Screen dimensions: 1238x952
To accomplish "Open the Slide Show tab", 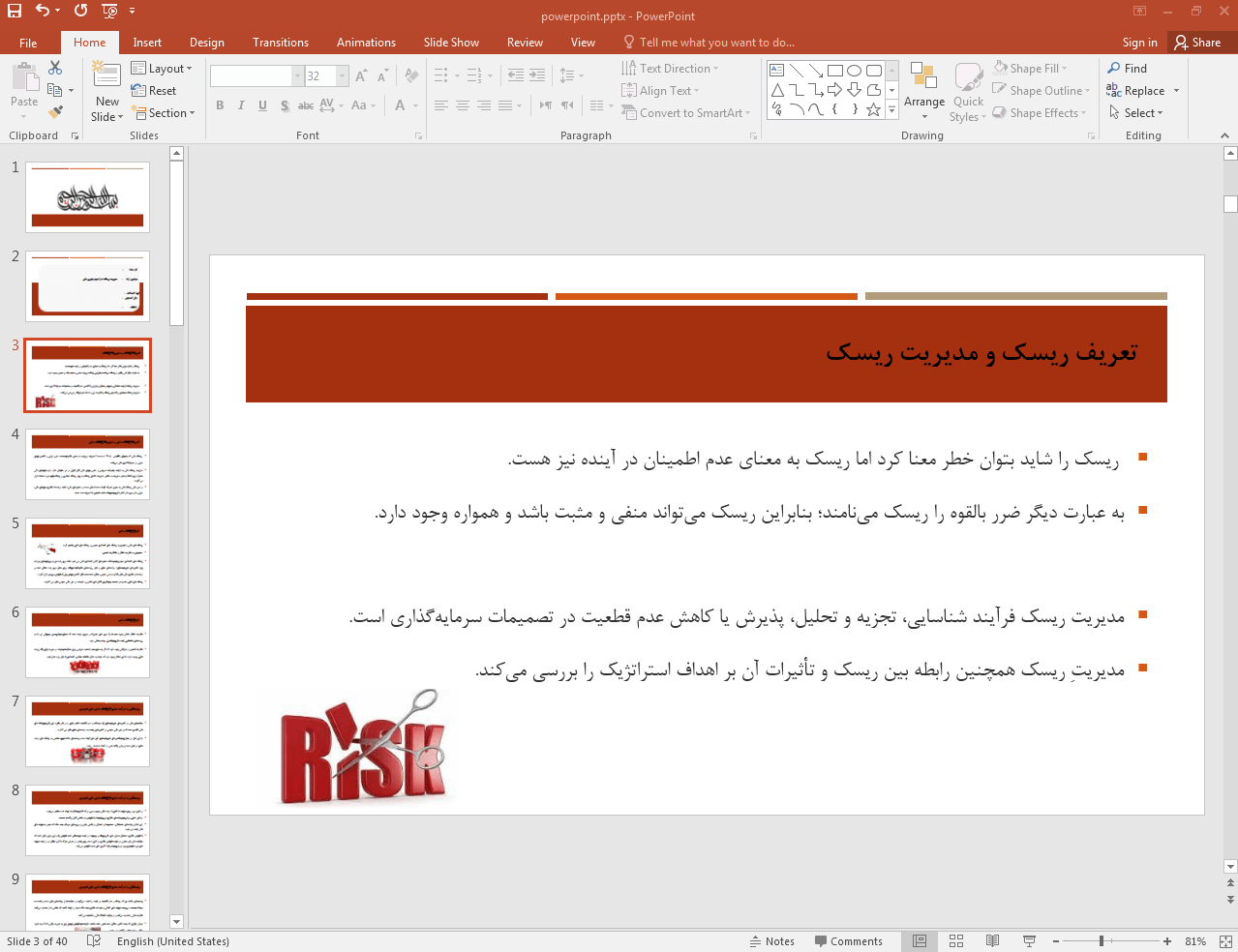I will (451, 42).
